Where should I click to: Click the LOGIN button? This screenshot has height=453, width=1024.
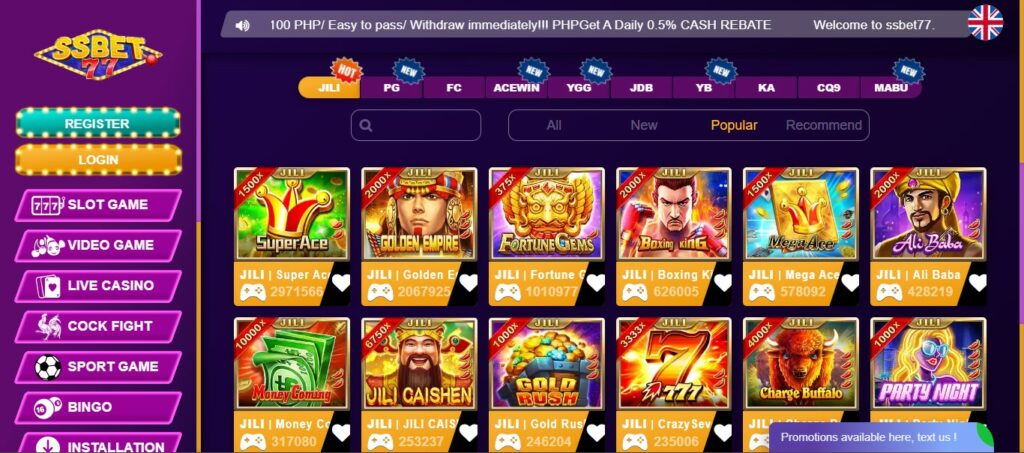pyautogui.click(x=98, y=160)
